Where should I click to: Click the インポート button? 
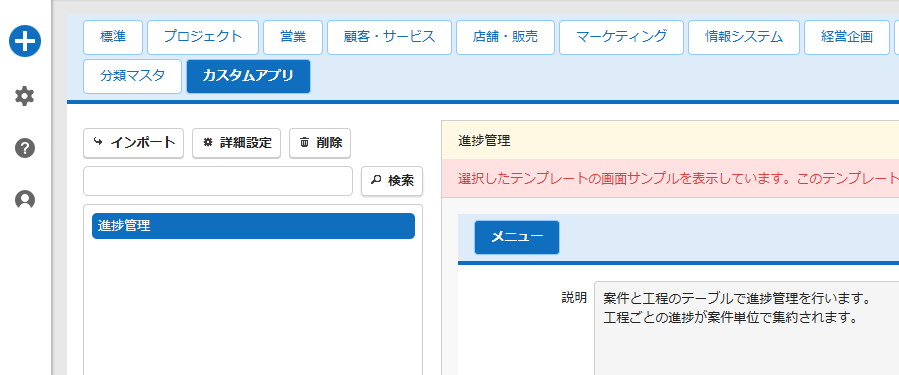tap(134, 143)
